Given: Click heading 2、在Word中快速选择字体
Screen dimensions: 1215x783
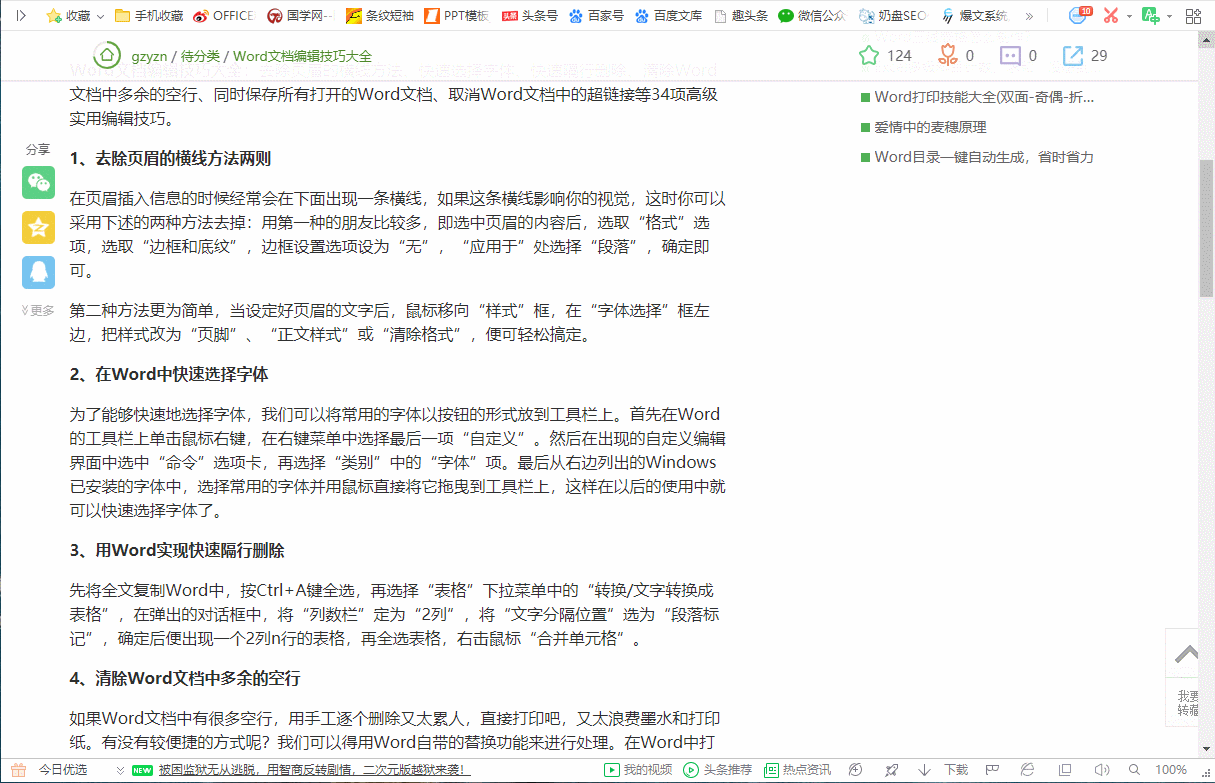Looking at the screenshot, I should [x=169, y=375].
